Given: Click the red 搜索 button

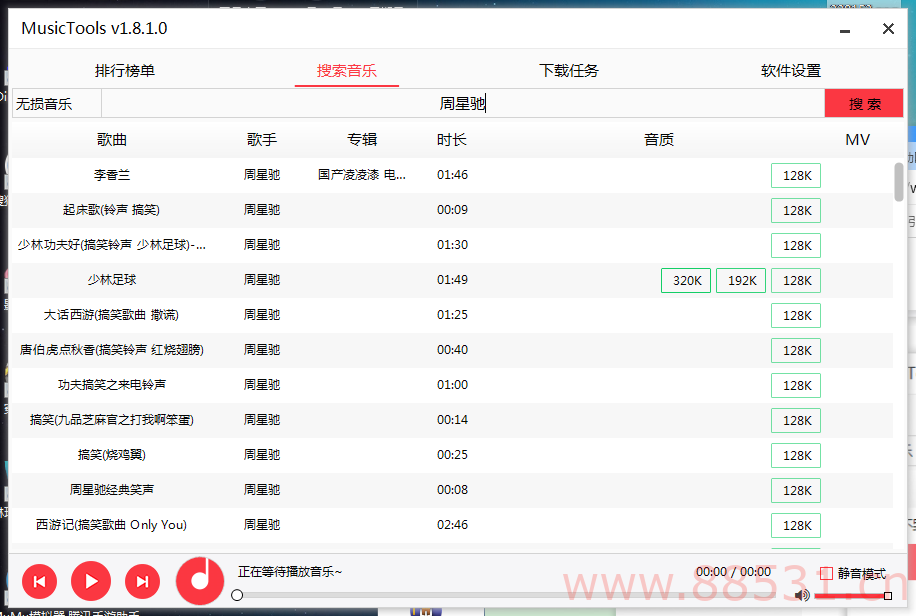Looking at the screenshot, I should [864, 104].
